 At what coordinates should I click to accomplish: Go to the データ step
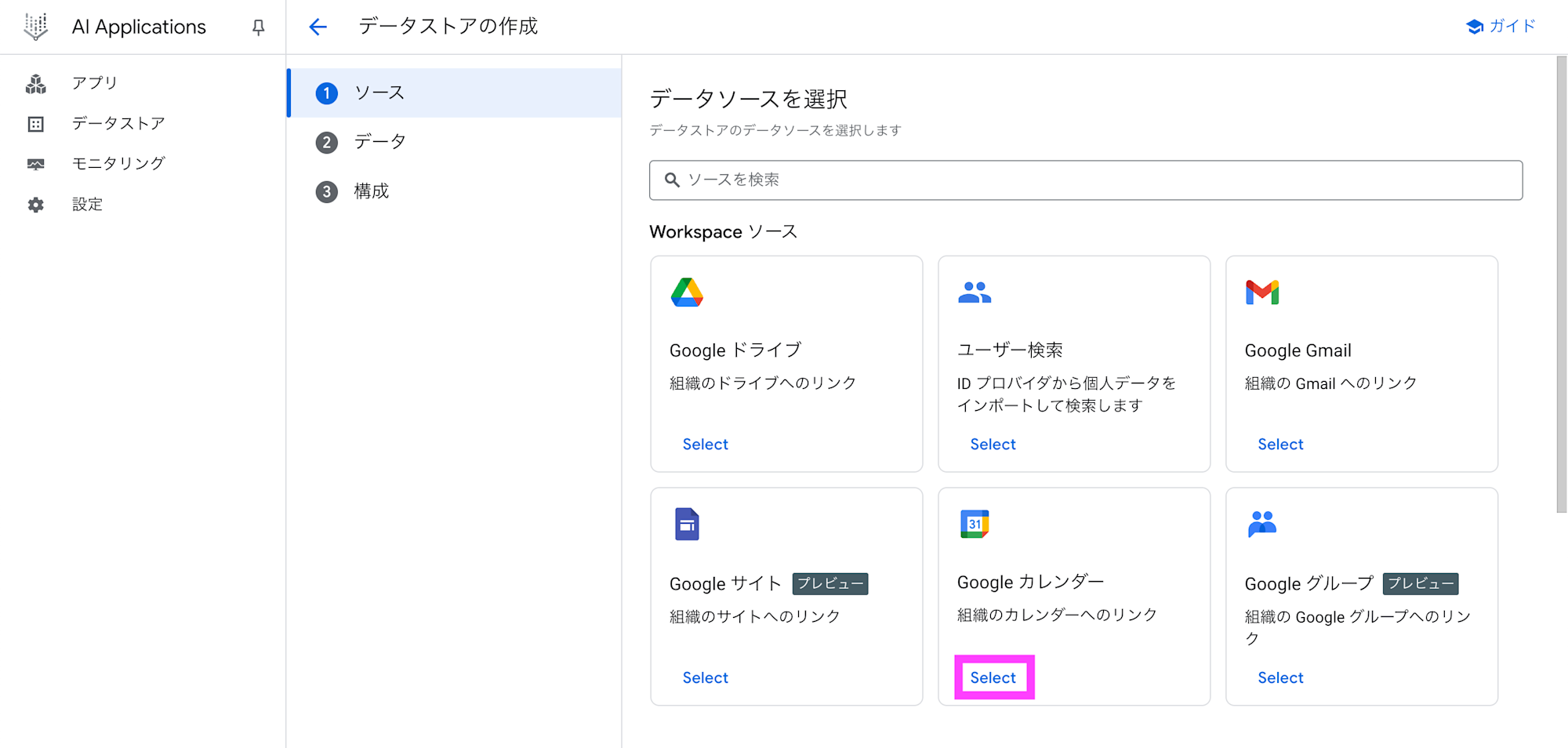(x=455, y=142)
